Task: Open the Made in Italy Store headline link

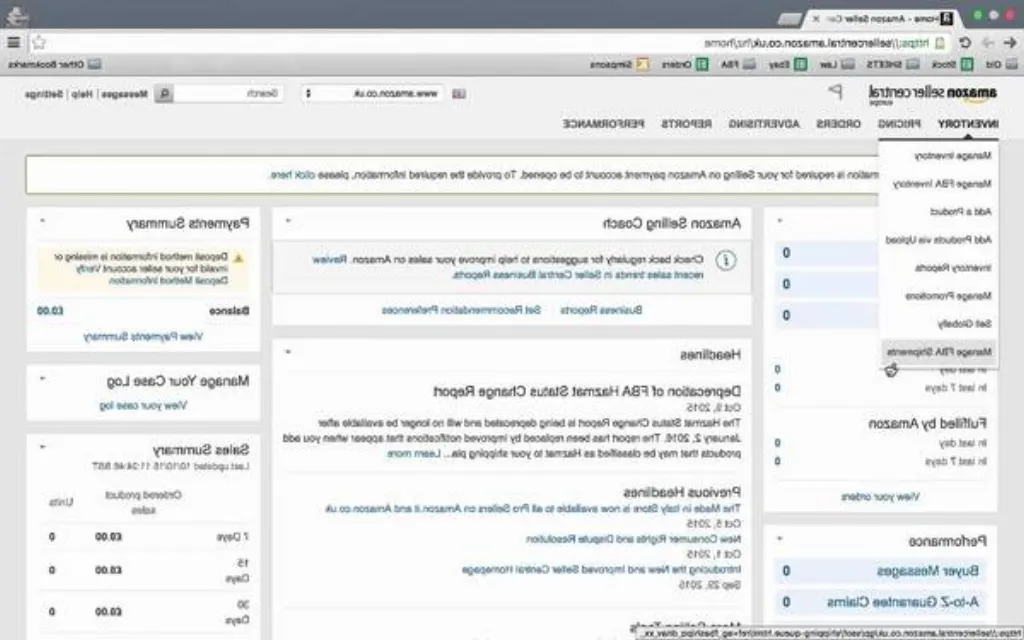Action: pos(533,508)
